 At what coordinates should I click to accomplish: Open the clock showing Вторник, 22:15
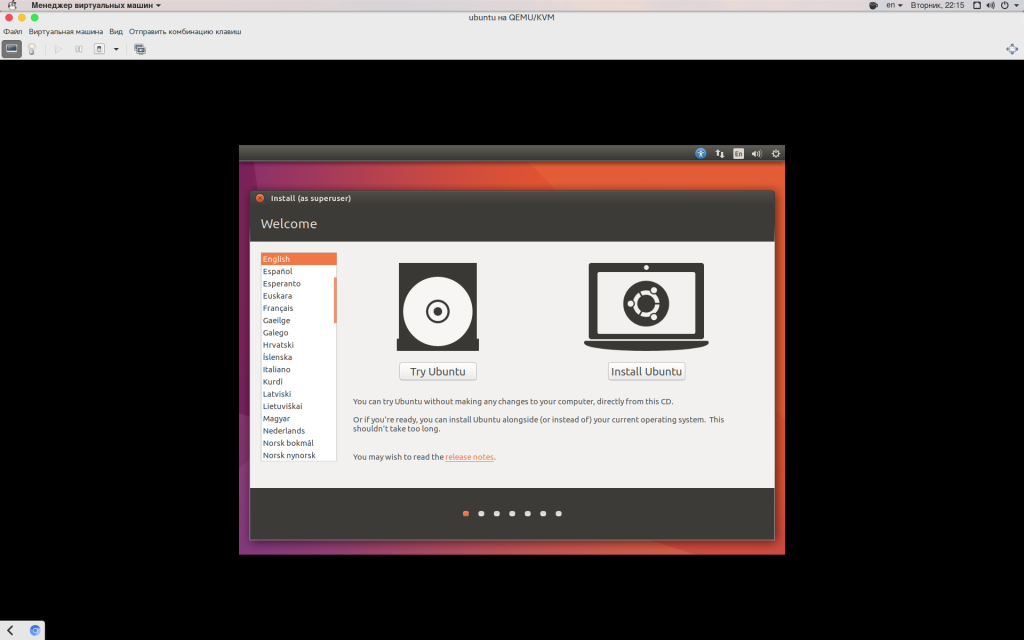click(x=937, y=5)
